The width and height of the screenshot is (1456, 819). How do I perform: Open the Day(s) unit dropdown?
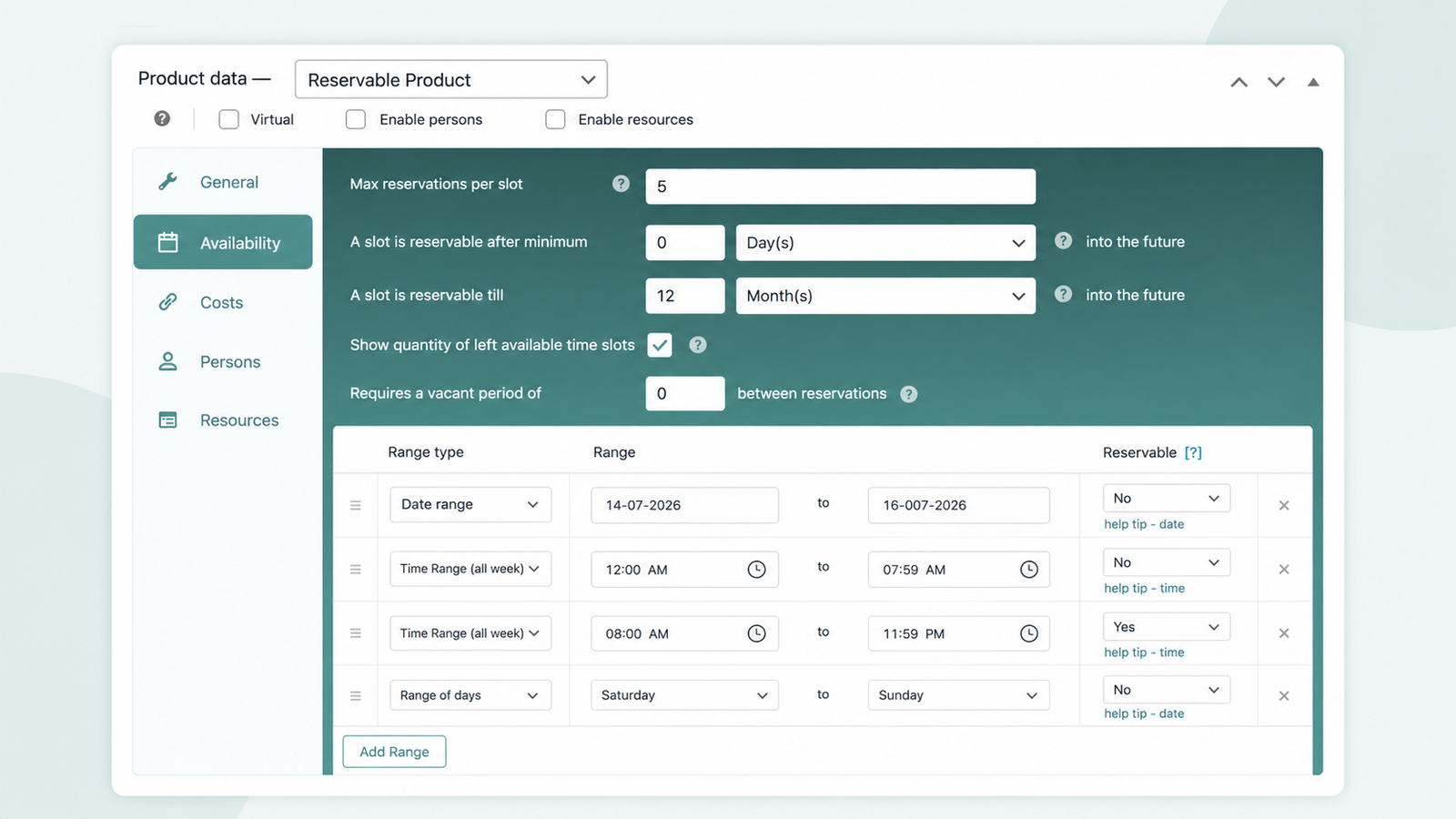[885, 243]
